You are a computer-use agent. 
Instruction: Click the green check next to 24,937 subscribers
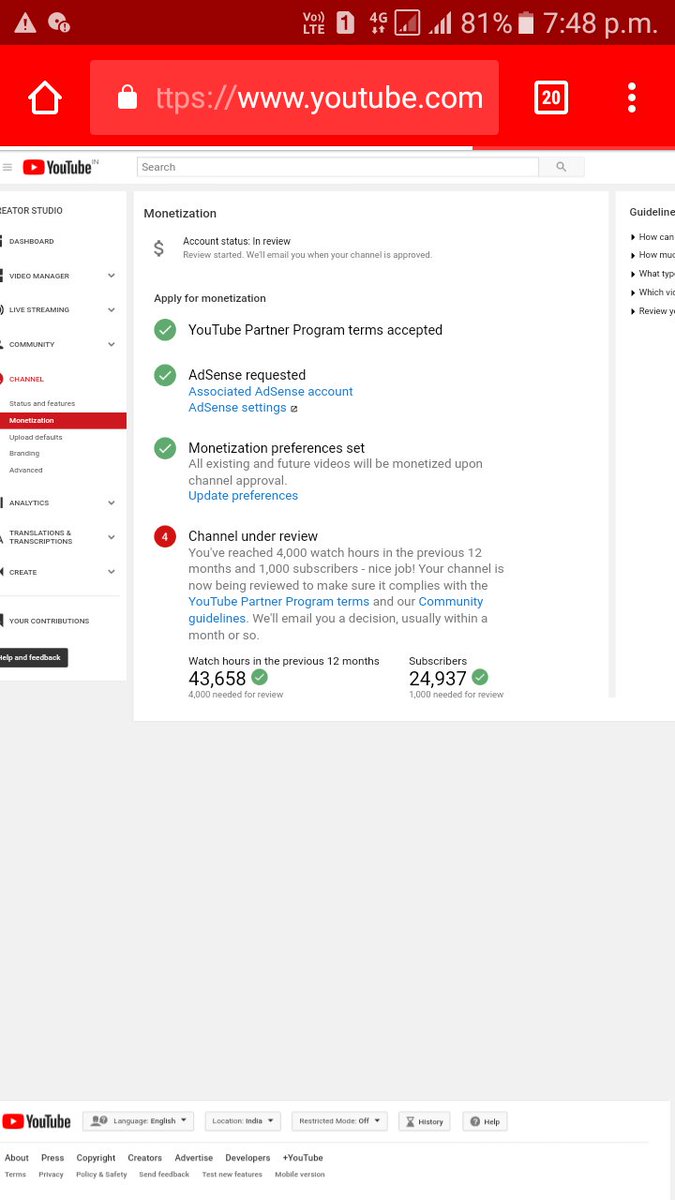pyautogui.click(x=480, y=677)
